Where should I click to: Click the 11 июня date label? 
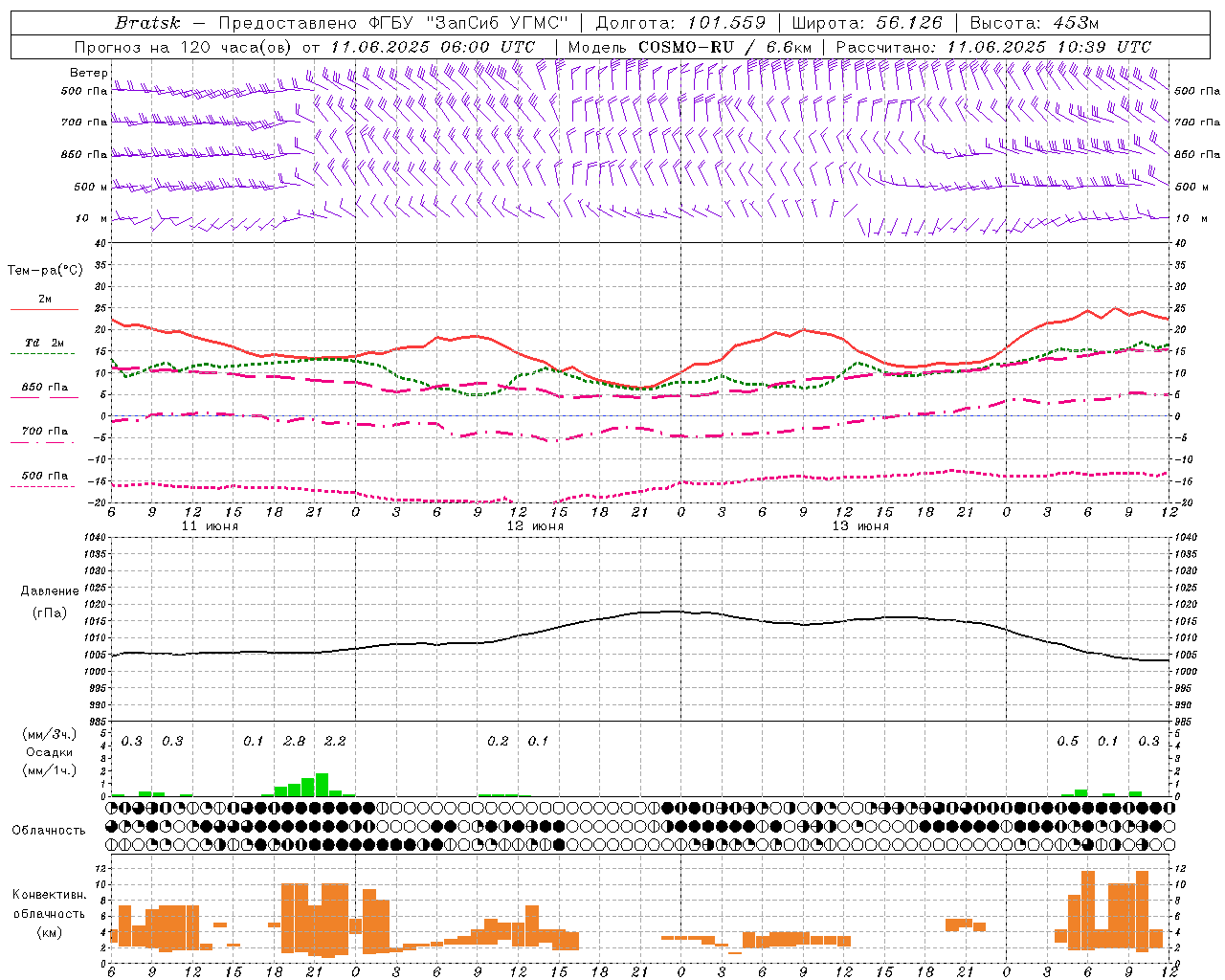pyautogui.click(x=210, y=526)
